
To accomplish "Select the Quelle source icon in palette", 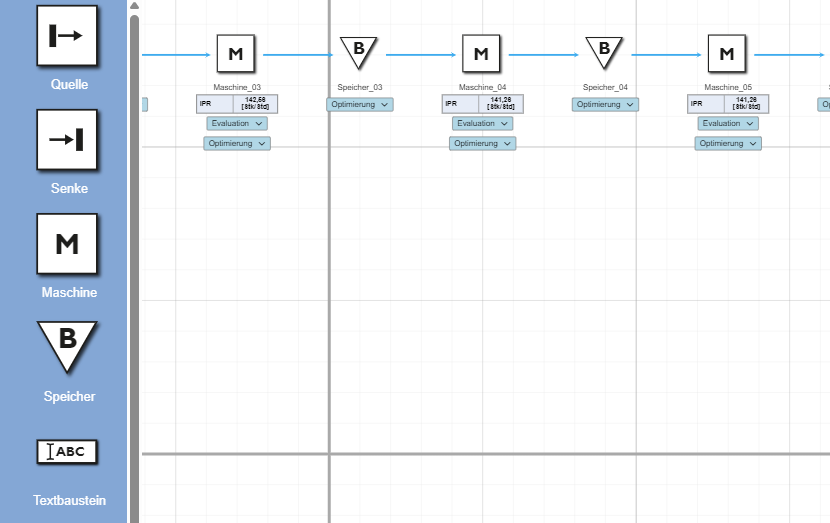I will coord(67,36).
